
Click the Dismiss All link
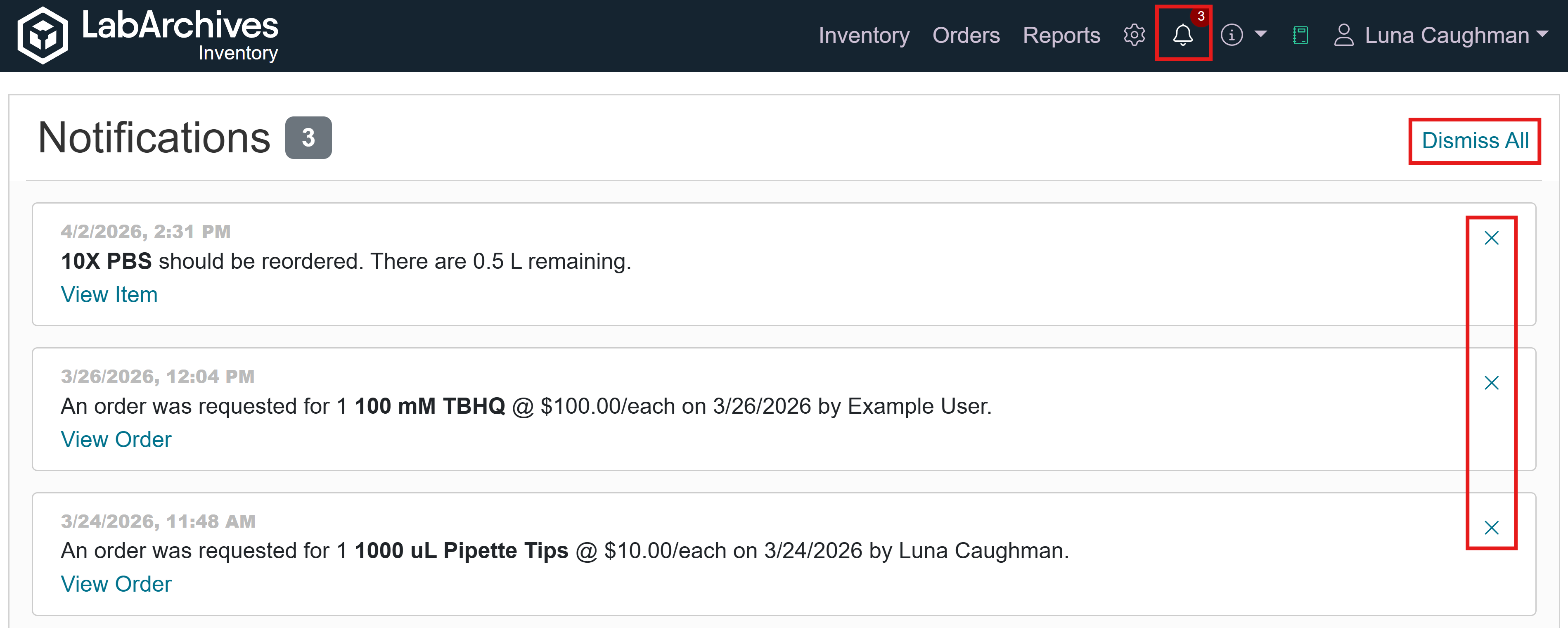1475,140
